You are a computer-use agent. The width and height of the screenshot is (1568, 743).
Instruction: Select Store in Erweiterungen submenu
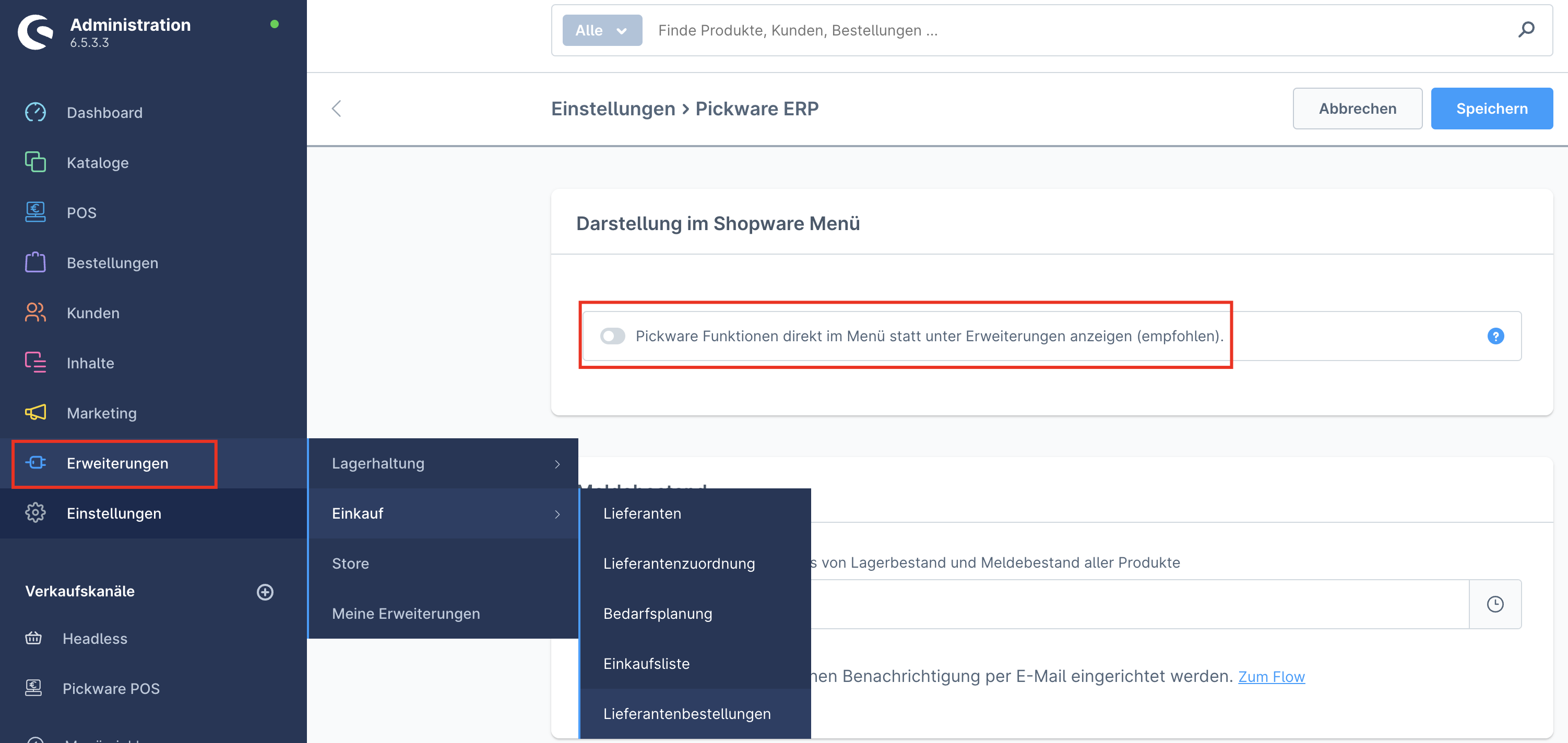point(443,563)
